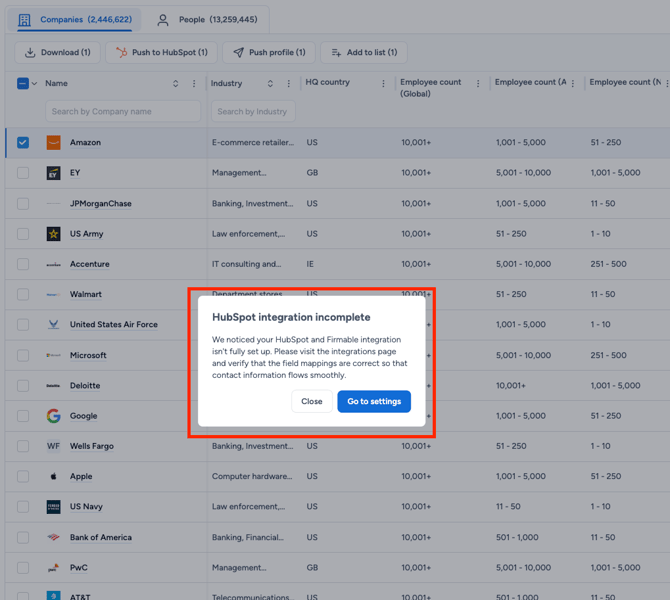Select '251 - 500' cell in Microsoft row

(608, 355)
